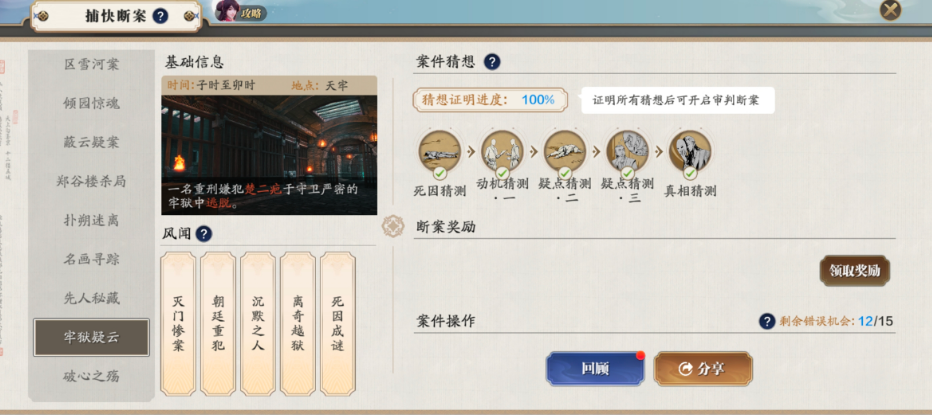932x415 pixels.
Task: Choose the 名画寻踪 case
Action: [92, 259]
